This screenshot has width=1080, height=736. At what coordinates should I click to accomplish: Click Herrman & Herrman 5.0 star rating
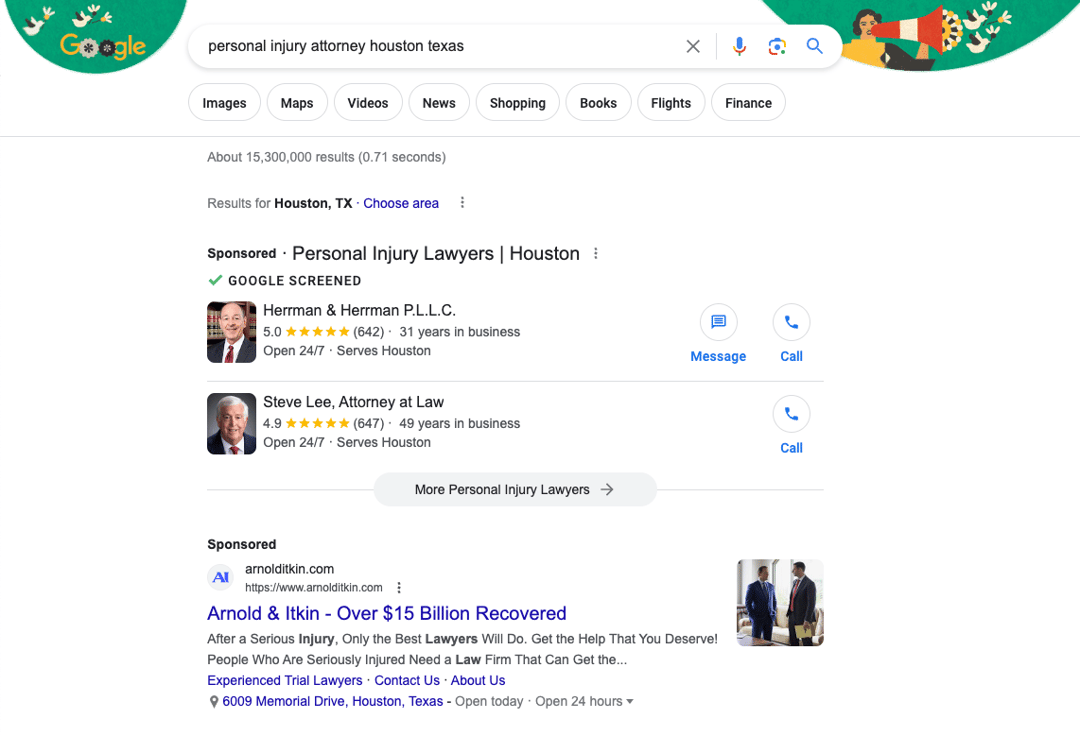(x=317, y=332)
